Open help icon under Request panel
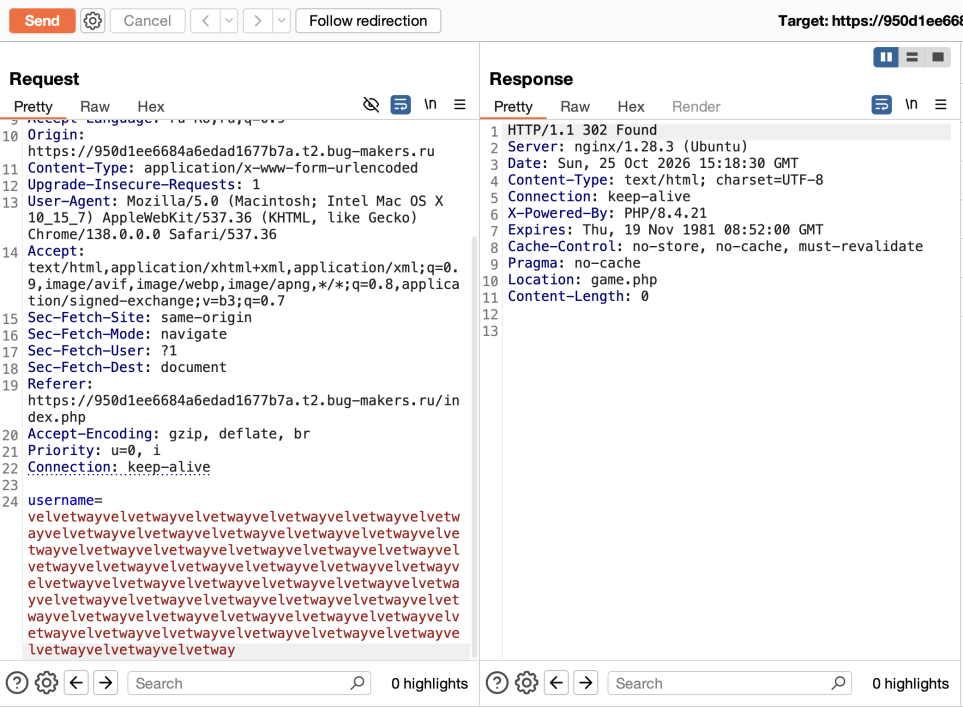The width and height of the screenshot is (963, 708). 17,683
